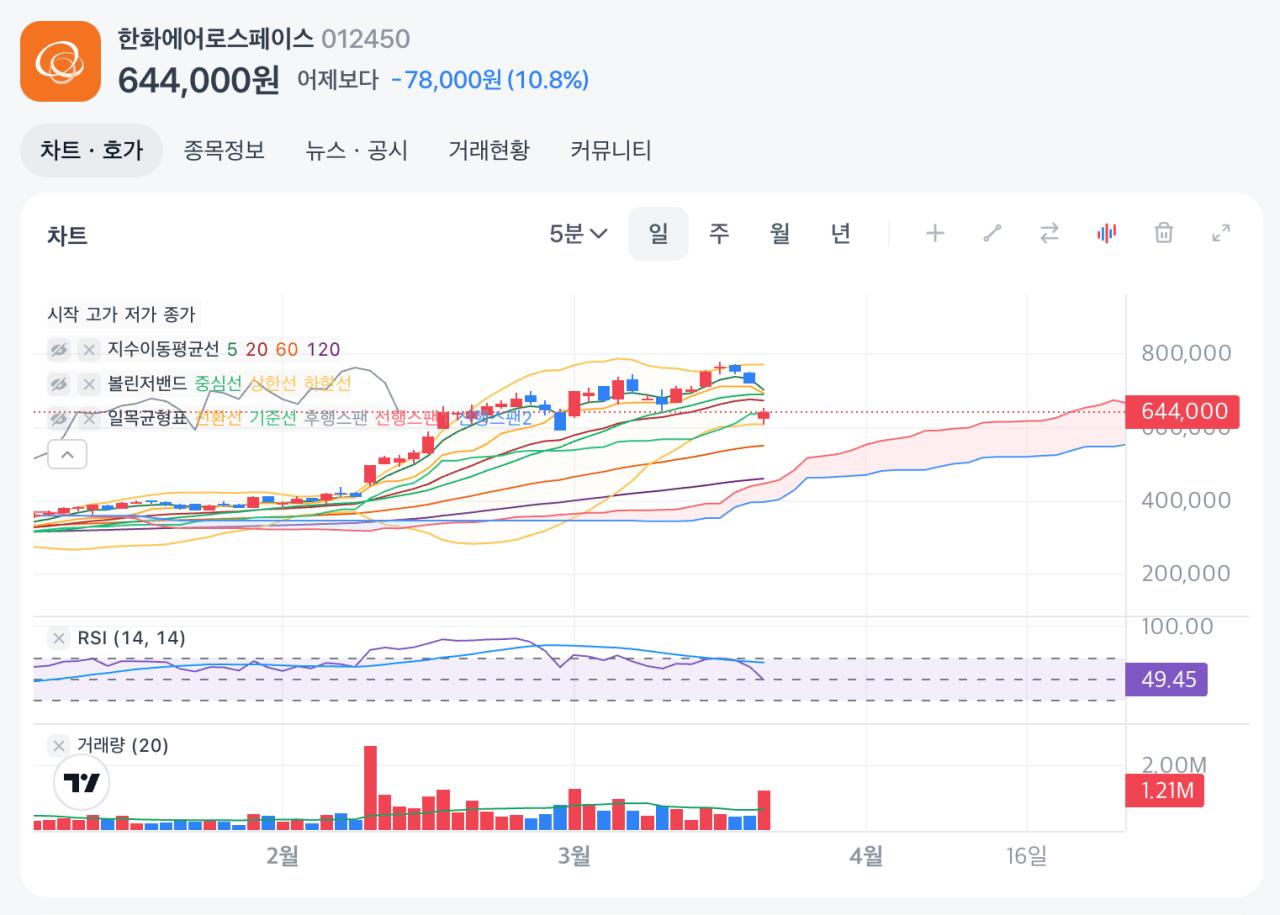The width and height of the screenshot is (1280, 915).
Task: Click the 400,000 price axis label
Action: 1186,500
